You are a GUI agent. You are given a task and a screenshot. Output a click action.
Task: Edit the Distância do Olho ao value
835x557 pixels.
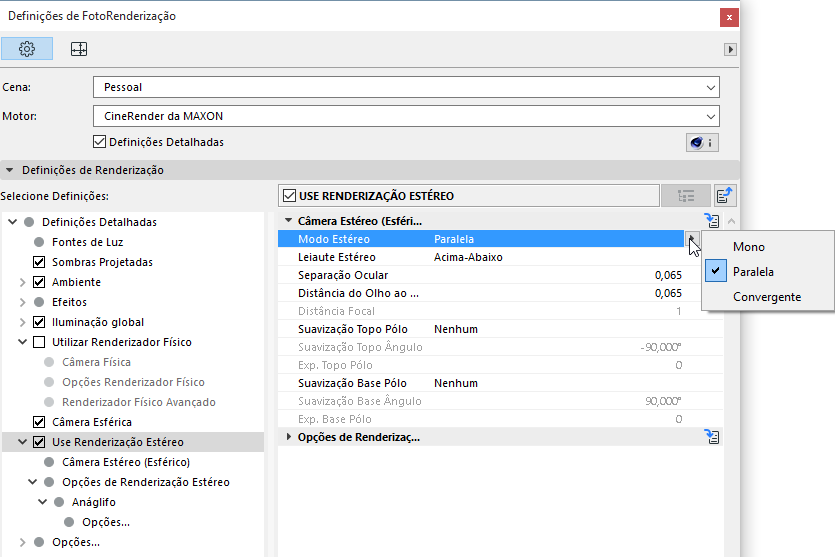[x=668, y=293]
